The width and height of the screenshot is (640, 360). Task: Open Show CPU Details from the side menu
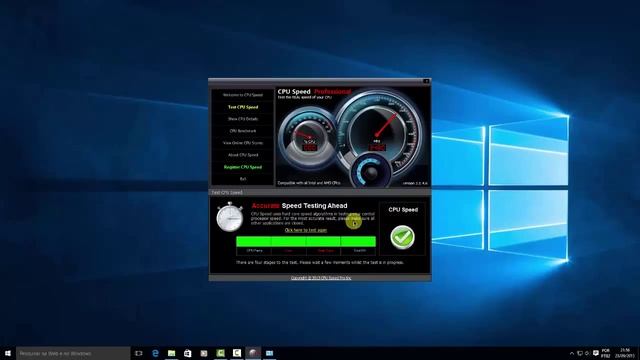point(243,119)
